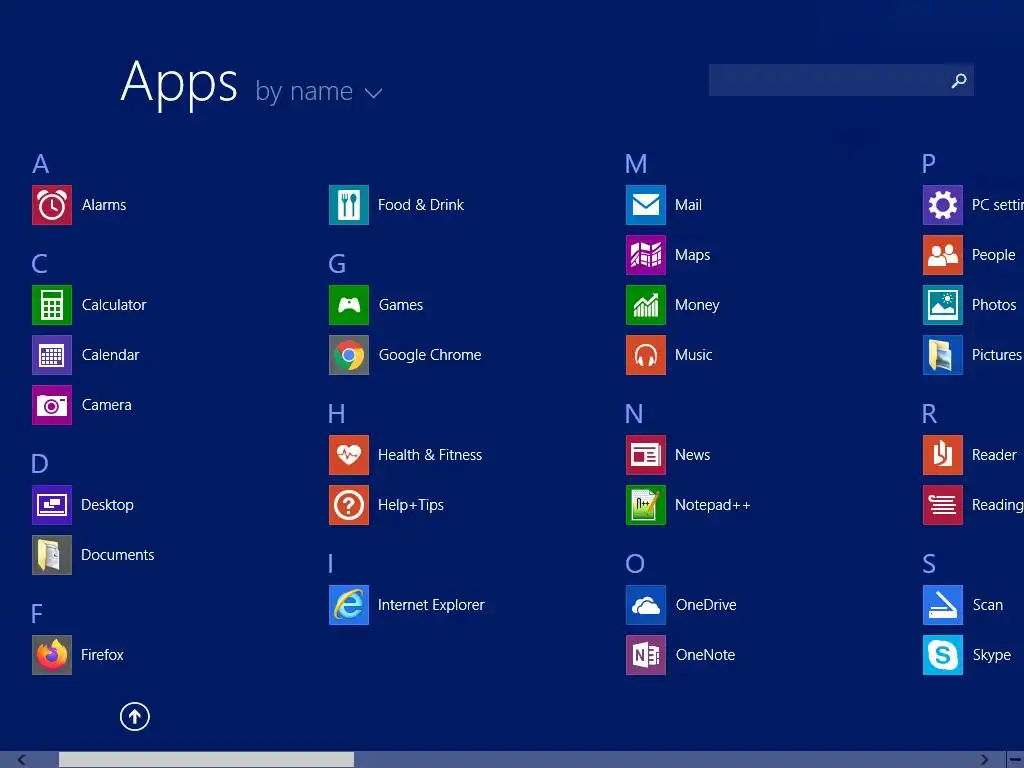The width and height of the screenshot is (1024, 768).
Task: Click the 'Calendar' label
Action: 110,355
